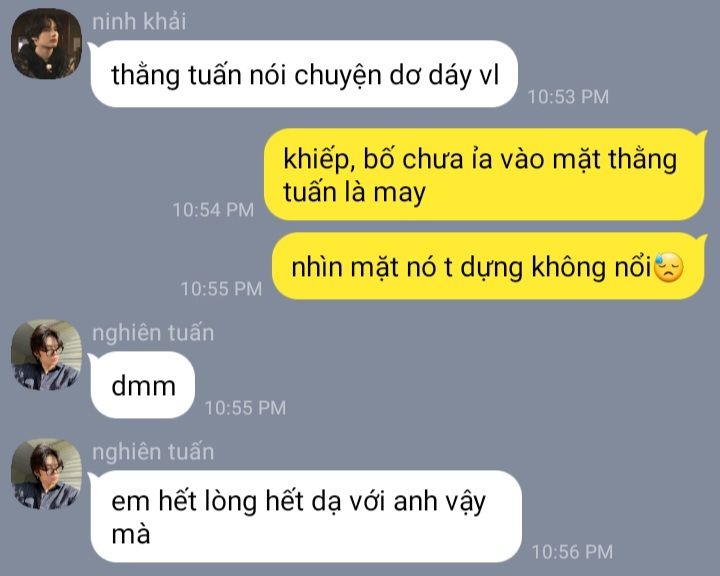Tap nghiên tuấn name above dmm message
This screenshot has width=720, height=576.
click(153, 333)
